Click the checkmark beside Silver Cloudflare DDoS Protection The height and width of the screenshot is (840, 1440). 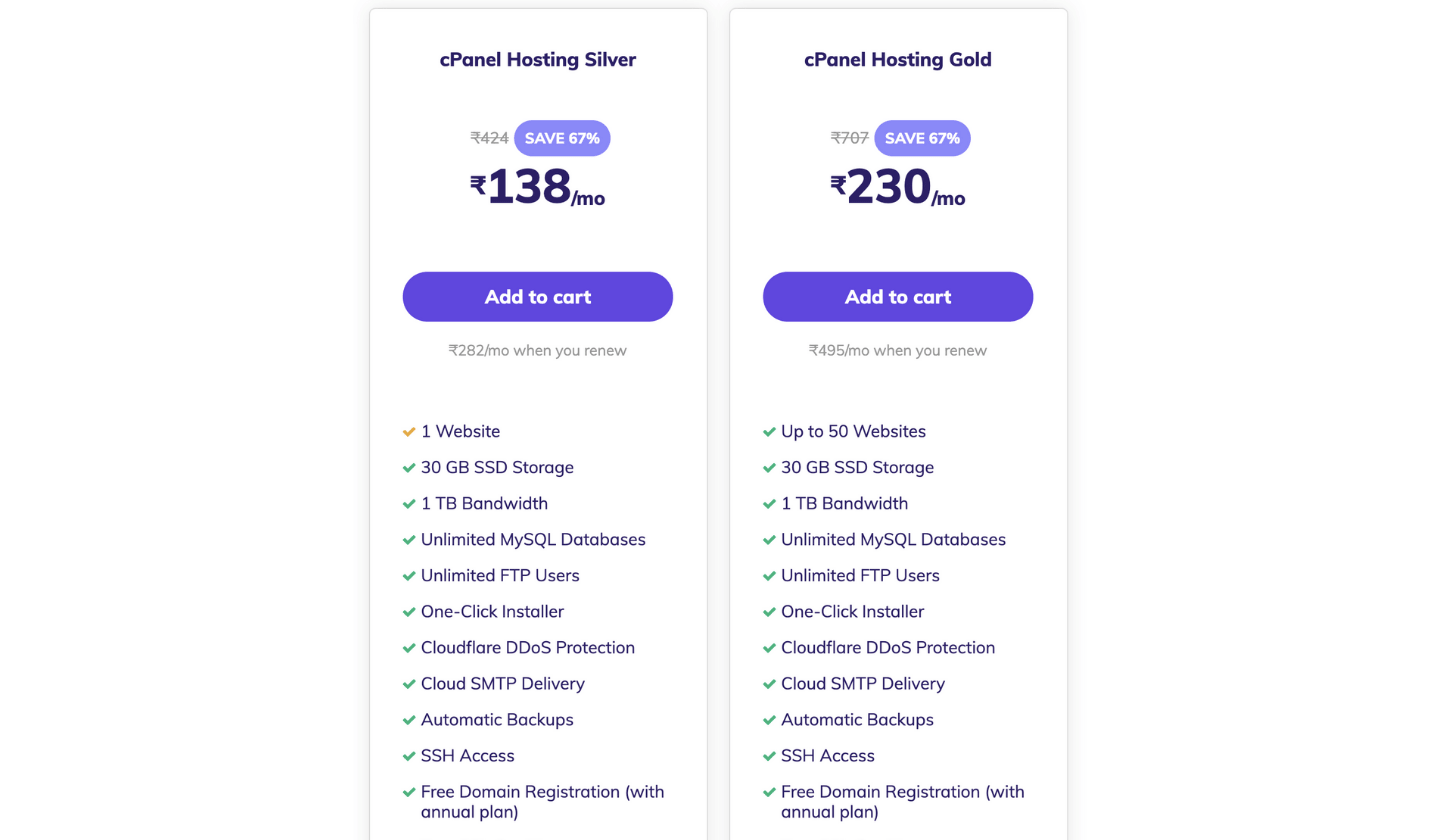click(409, 648)
